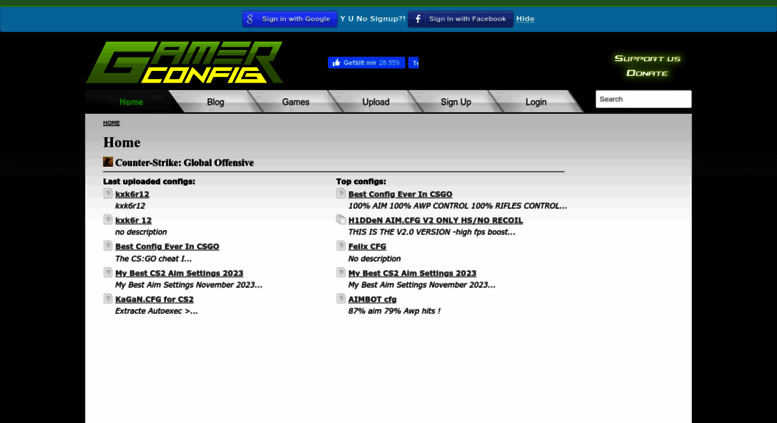Screen dimensions: 777x423
Task: Click file icon beside last uploaded Best Config Ever
Action: (x=108, y=246)
